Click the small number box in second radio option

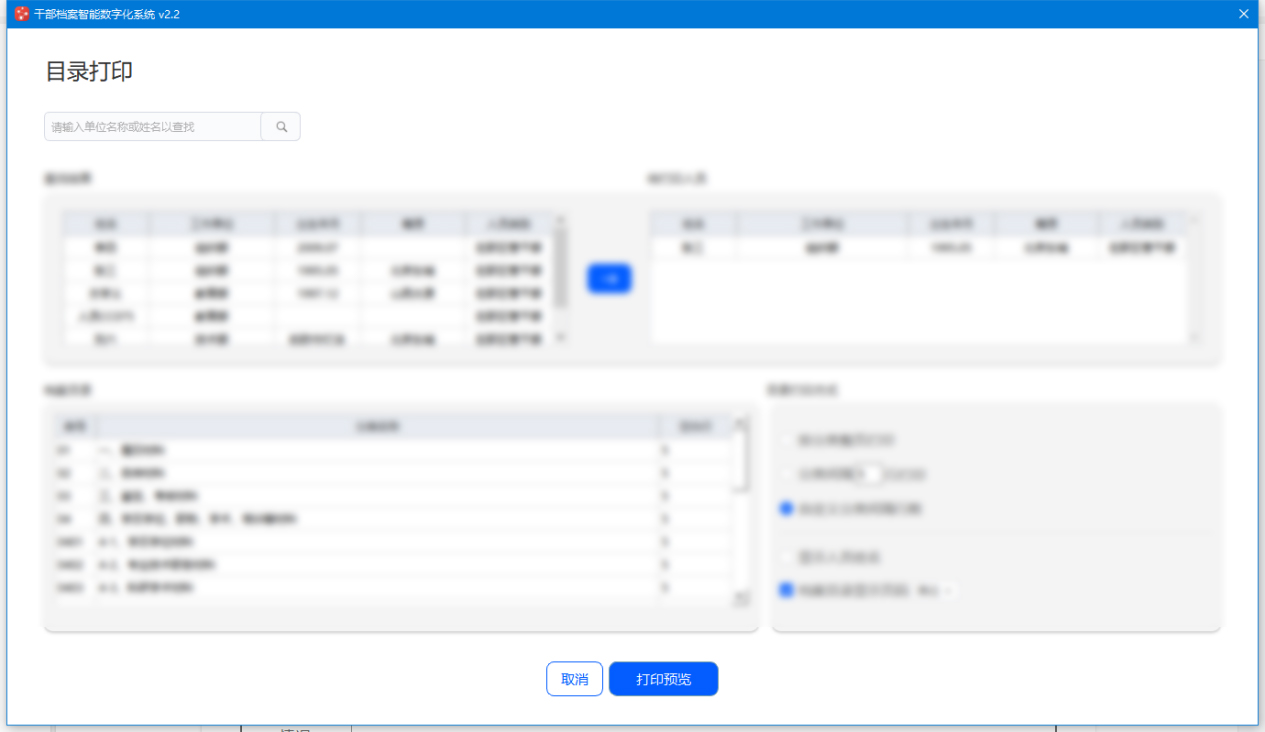(x=871, y=474)
